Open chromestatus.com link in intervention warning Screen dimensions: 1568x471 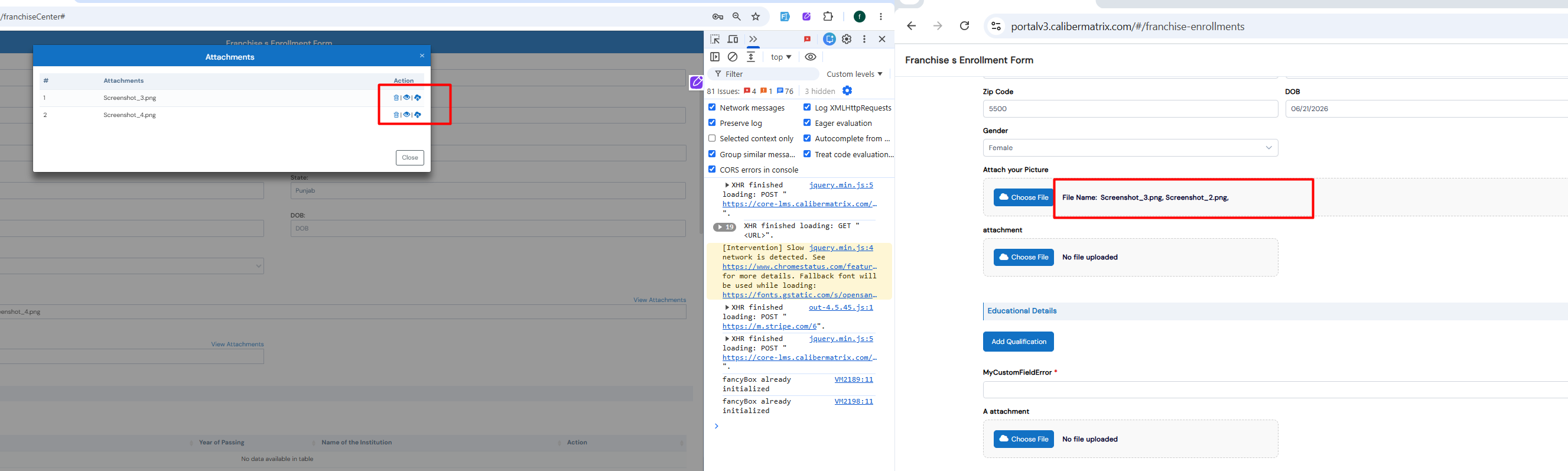pos(799,267)
